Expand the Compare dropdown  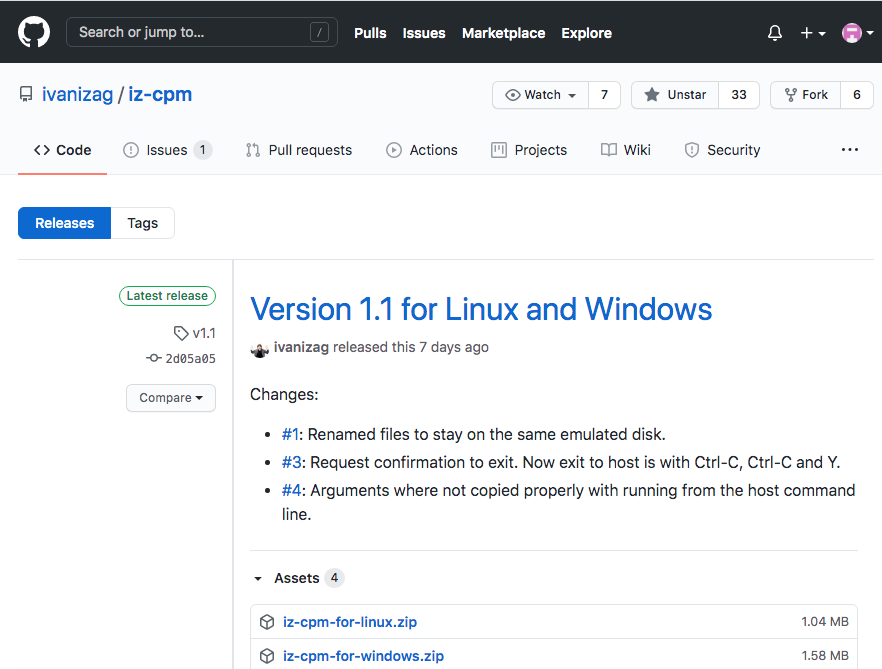[171, 398]
